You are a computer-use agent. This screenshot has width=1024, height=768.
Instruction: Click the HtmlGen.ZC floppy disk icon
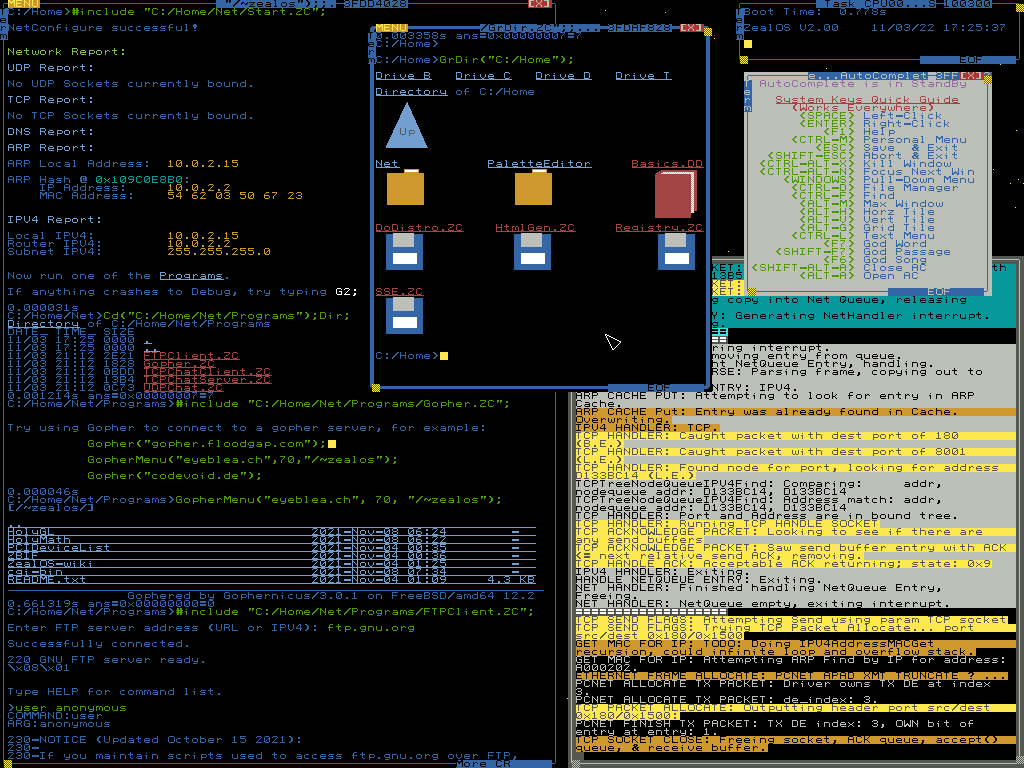[532, 251]
